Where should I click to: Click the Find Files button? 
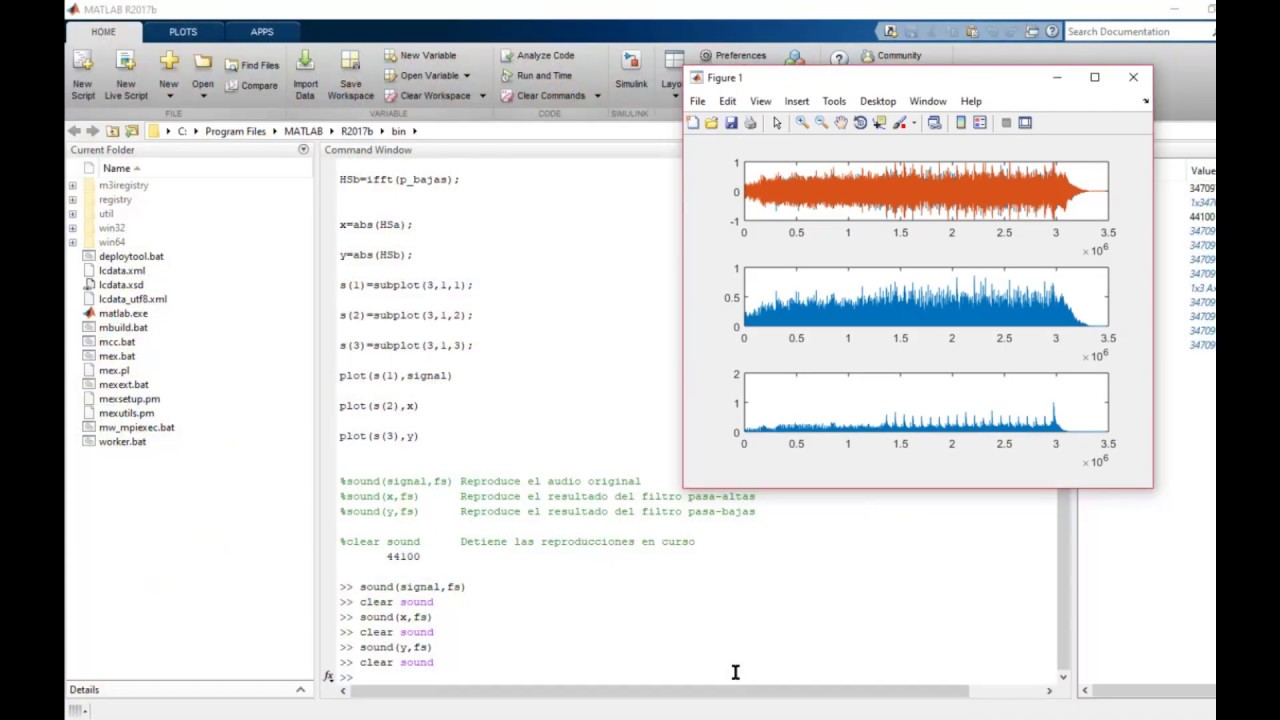[x=251, y=65]
